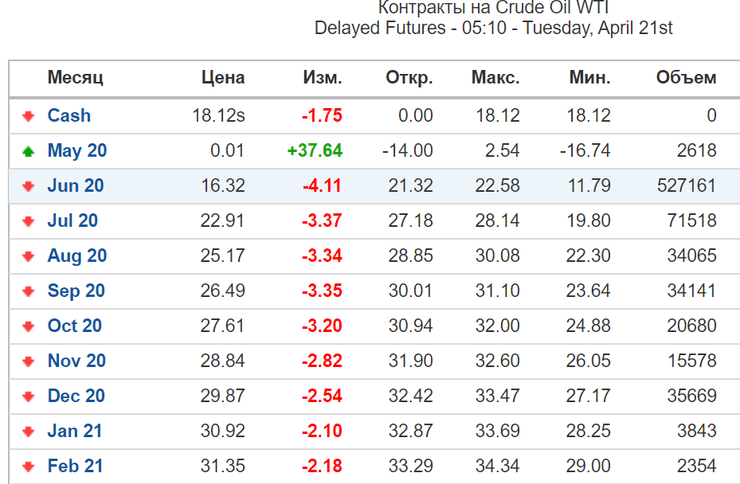Select the Jan 21 contract link
The image size is (740, 484).
pyautogui.click(x=75, y=431)
